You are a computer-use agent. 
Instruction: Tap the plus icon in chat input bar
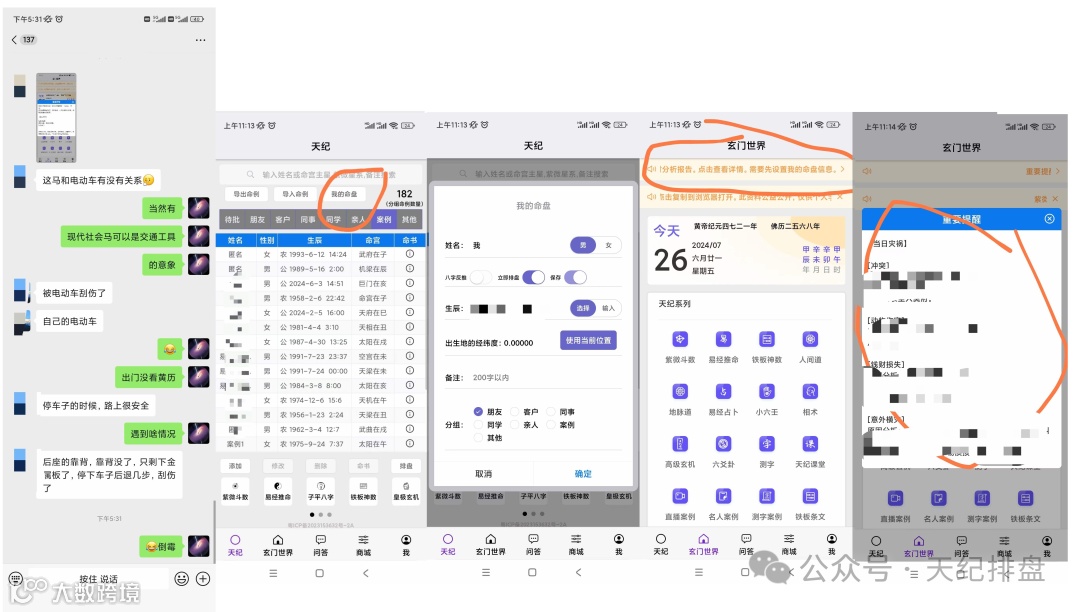(x=203, y=579)
